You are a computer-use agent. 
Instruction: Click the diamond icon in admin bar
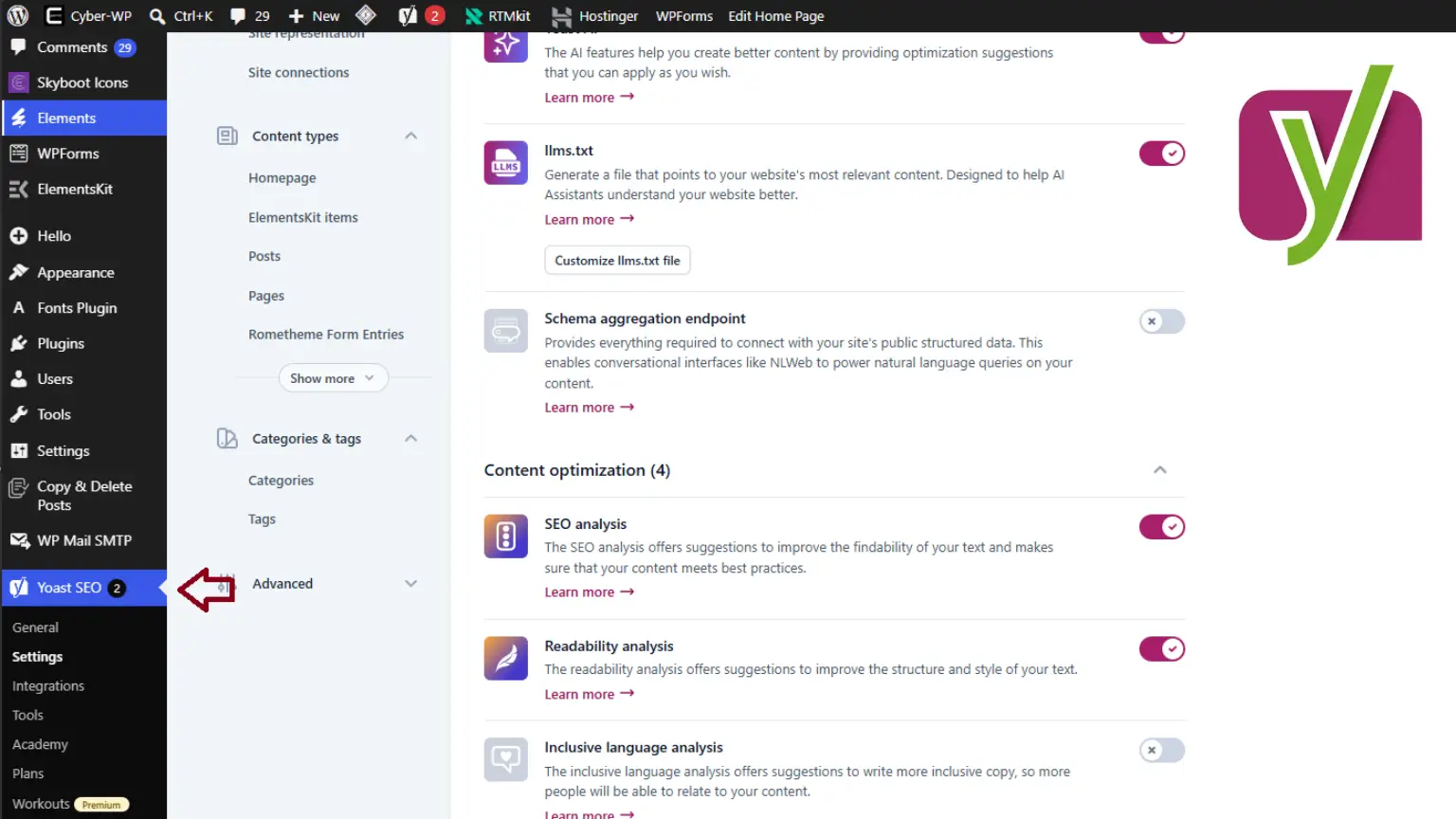(x=366, y=15)
